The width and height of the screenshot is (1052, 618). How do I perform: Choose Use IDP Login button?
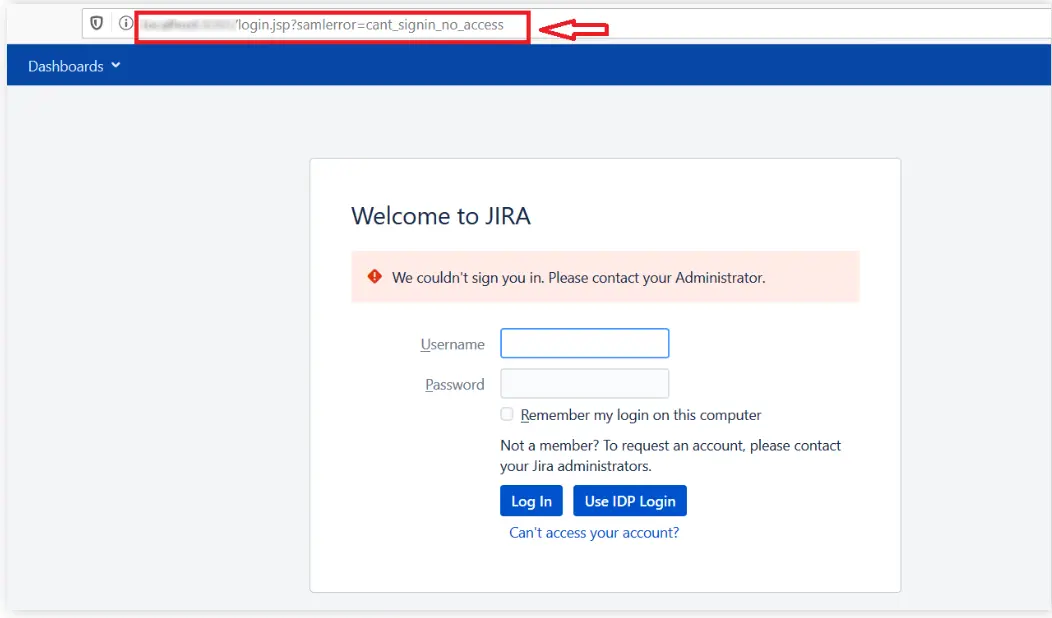[x=630, y=501]
